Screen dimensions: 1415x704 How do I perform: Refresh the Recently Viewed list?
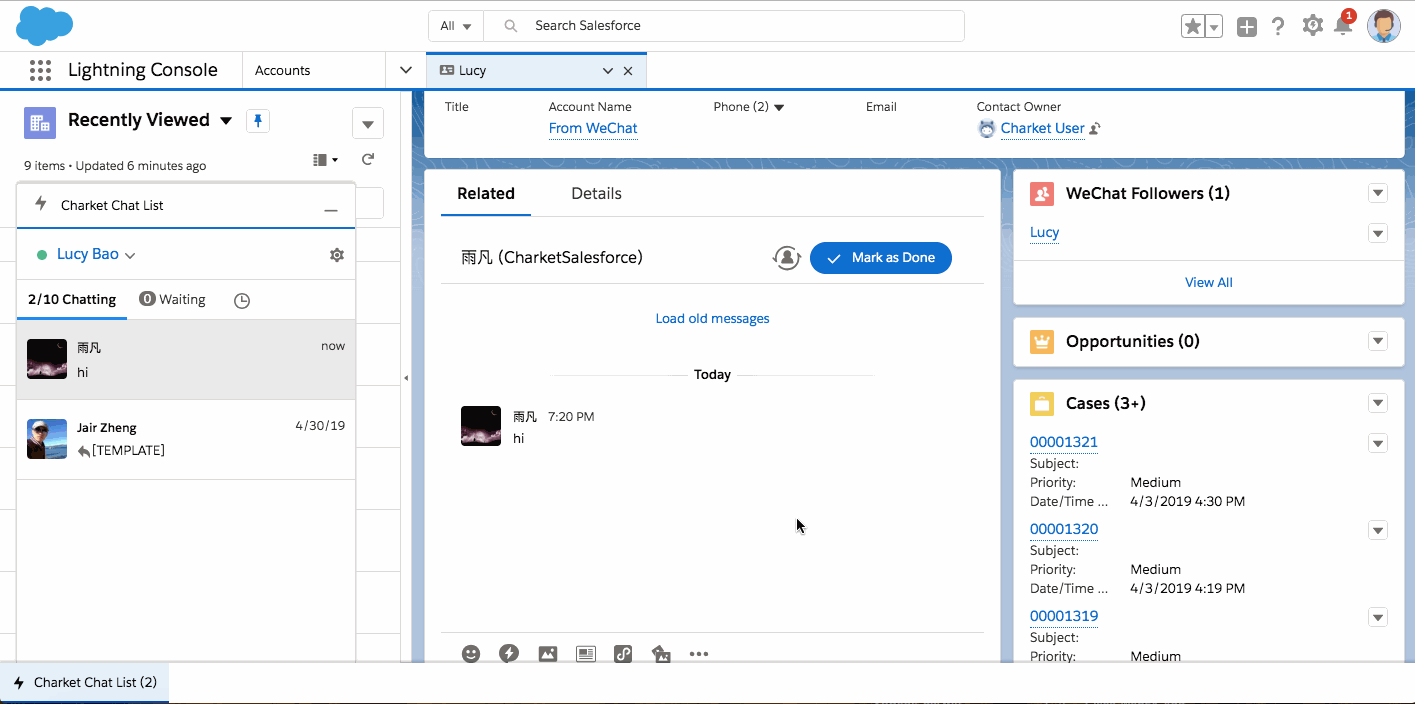368,160
